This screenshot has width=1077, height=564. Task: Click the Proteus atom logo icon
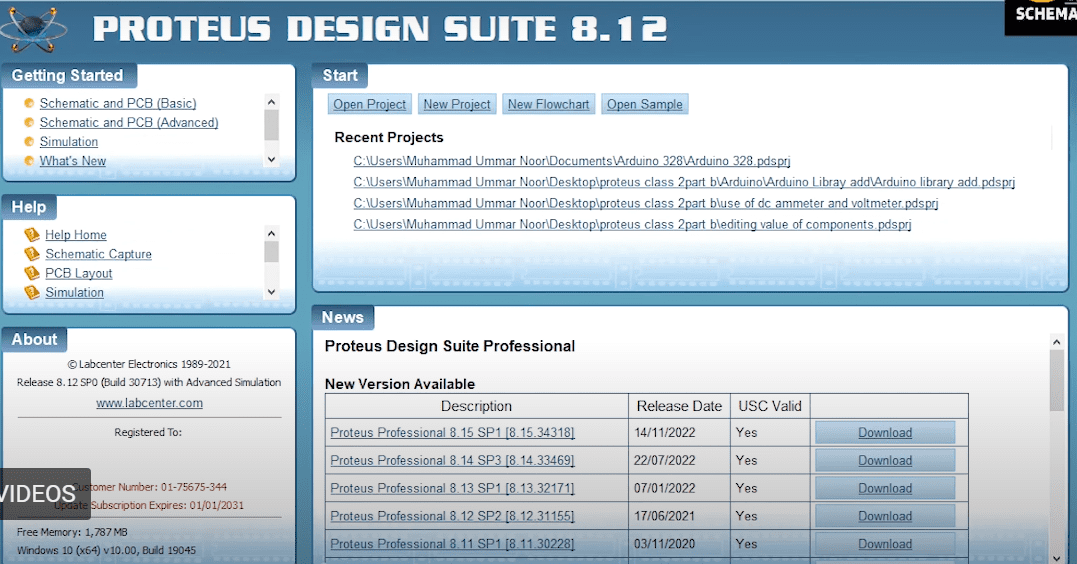click(34, 29)
